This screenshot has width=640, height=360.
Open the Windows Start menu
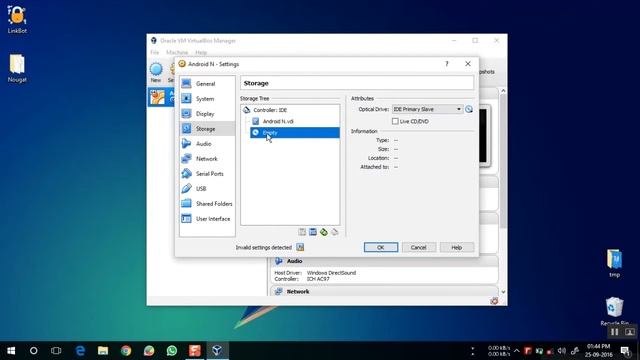click(x=11, y=351)
